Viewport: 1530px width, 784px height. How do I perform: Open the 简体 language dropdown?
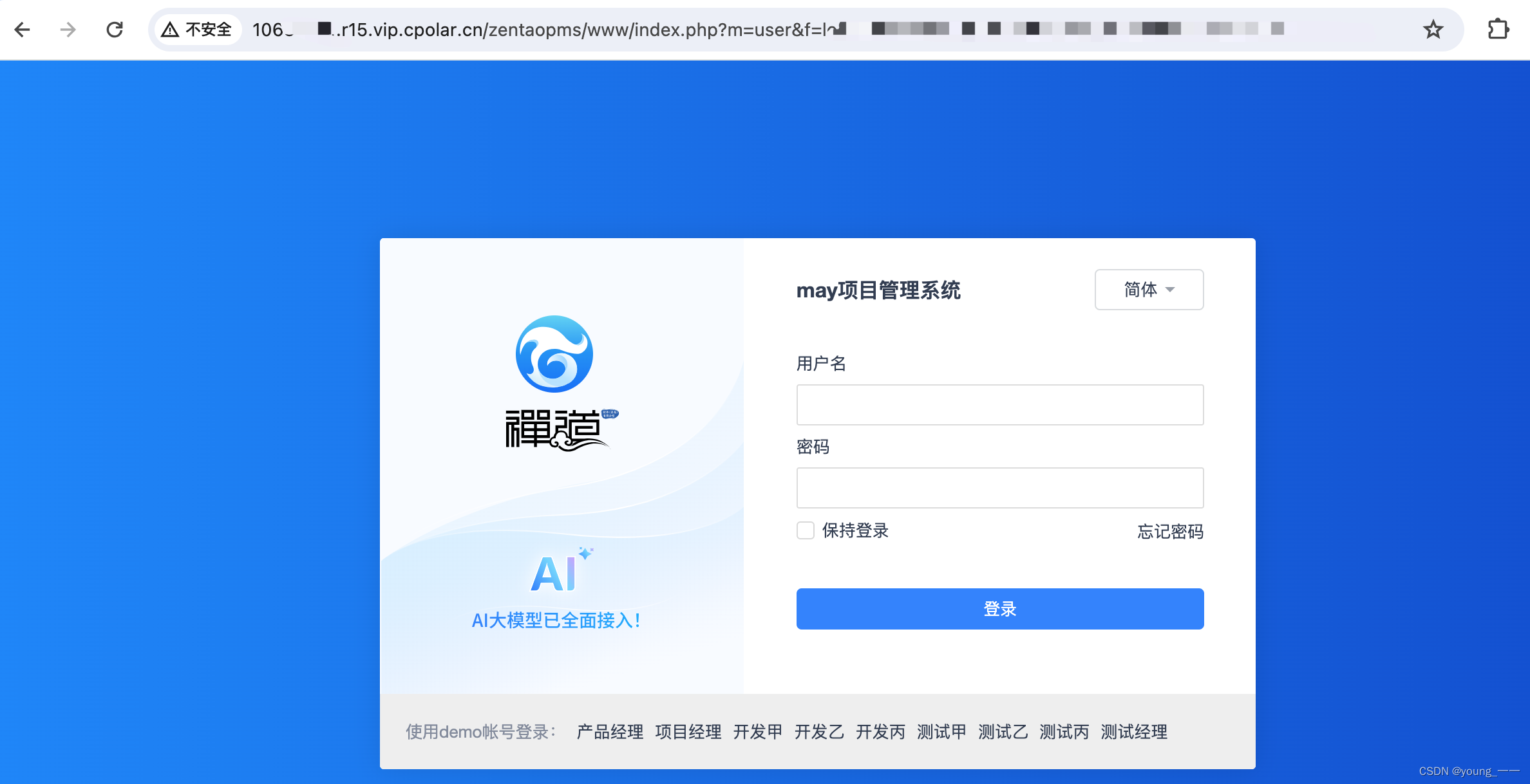coord(1149,290)
